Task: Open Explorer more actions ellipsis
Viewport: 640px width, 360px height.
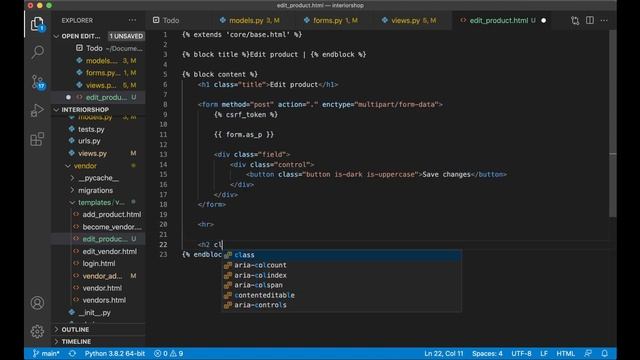Action: click(132, 20)
